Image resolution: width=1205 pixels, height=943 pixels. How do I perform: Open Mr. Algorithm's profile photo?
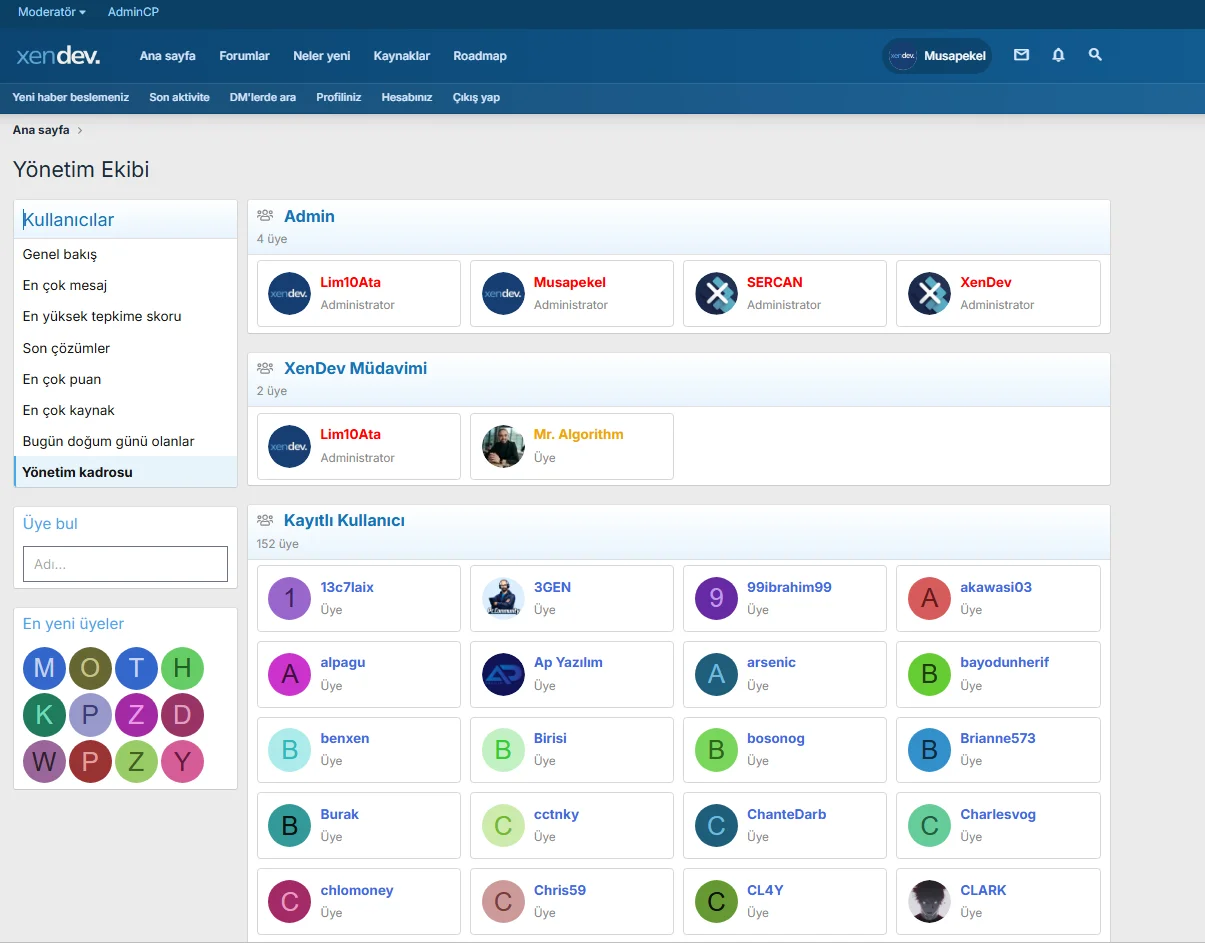tap(503, 446)
